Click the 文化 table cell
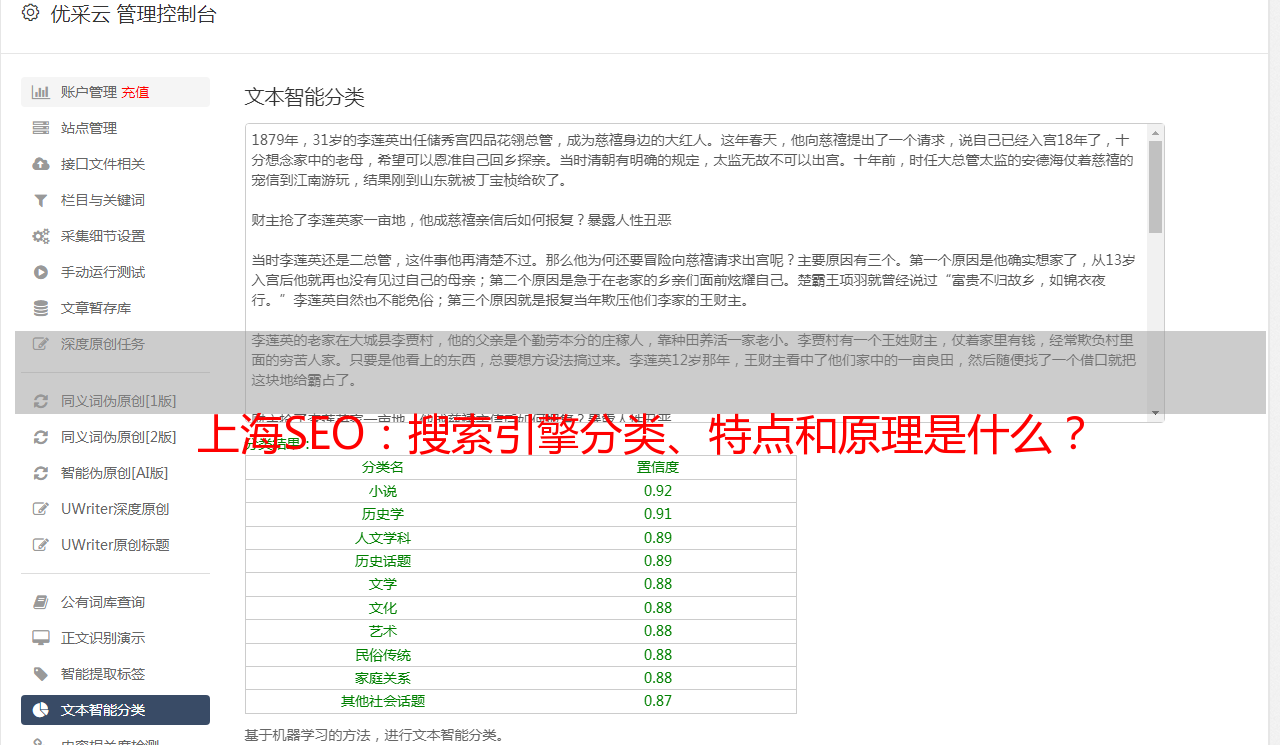Image resolution: width=1280 pixels, height=745 pixels. (x=383, y=608)
